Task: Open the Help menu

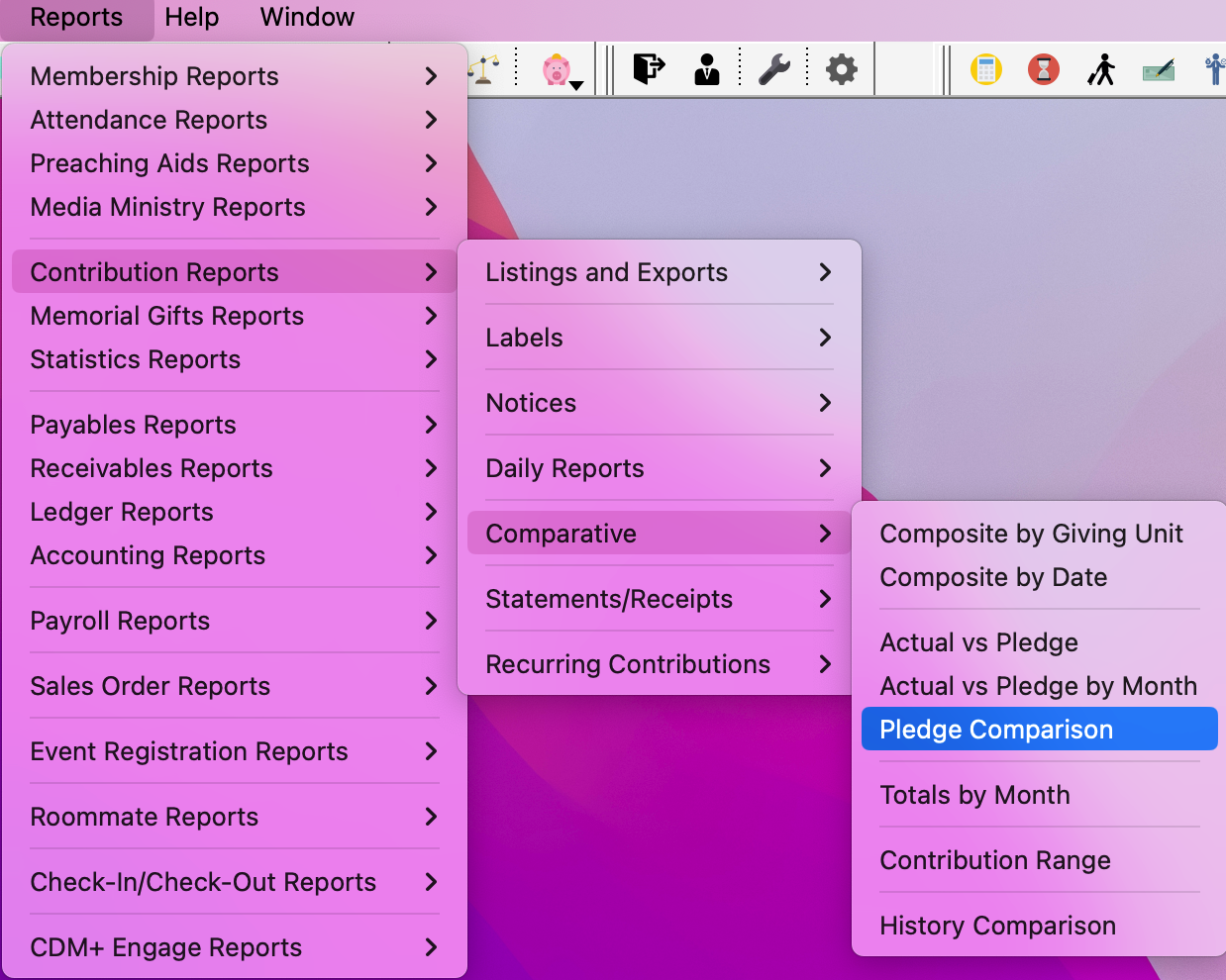Action: coord(191,18)
